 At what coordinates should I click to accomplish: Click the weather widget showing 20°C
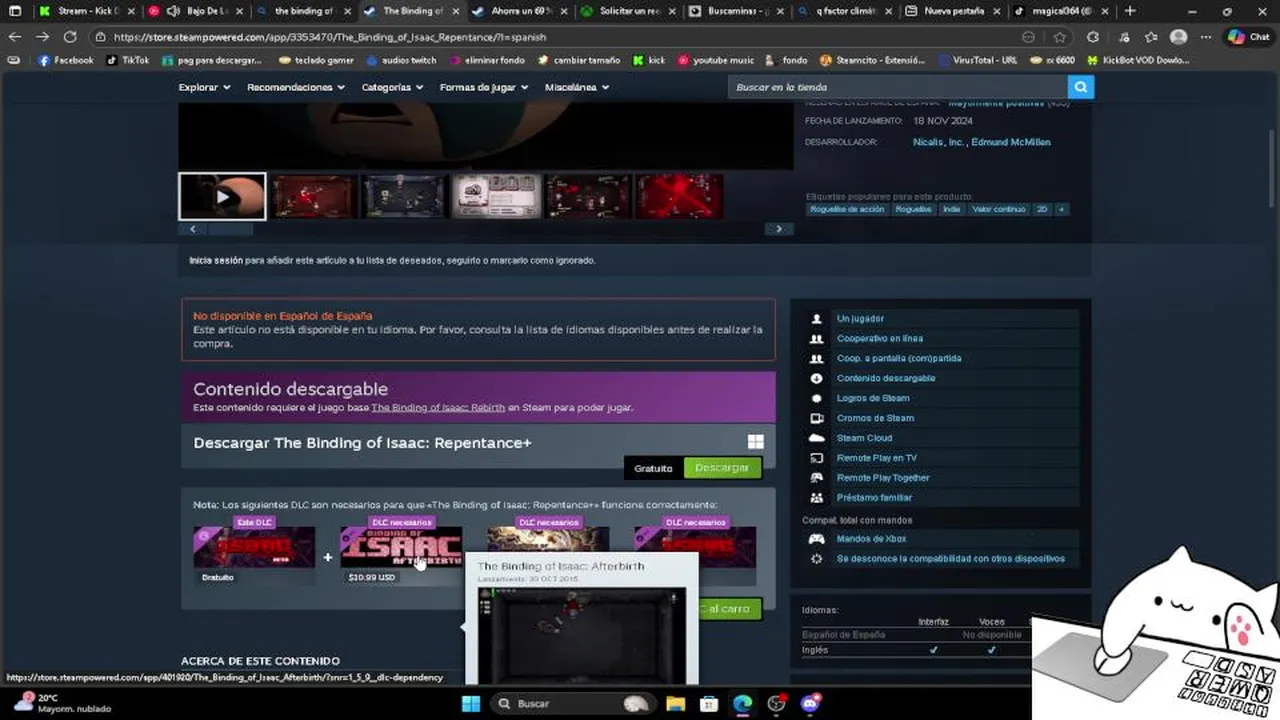[62, 703]
